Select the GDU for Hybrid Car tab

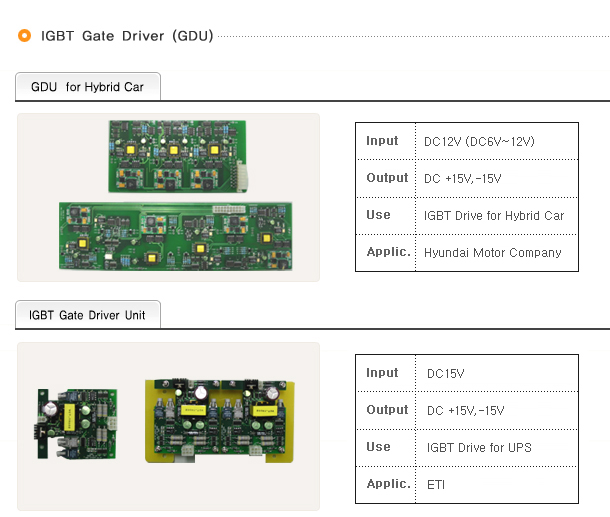click(88, 86)
